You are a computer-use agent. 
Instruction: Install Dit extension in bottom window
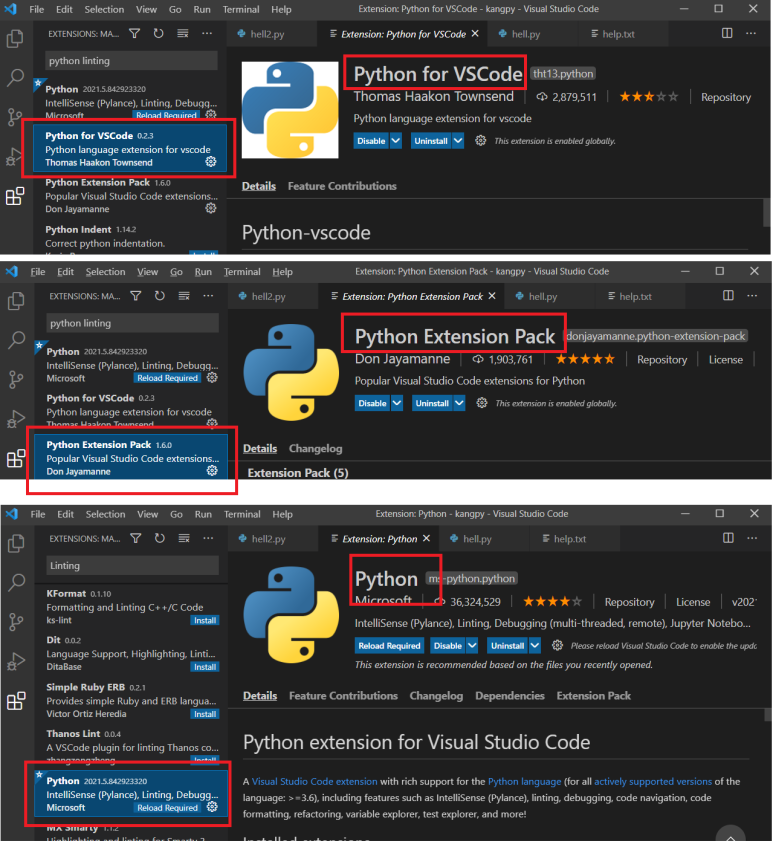(205, 666)
